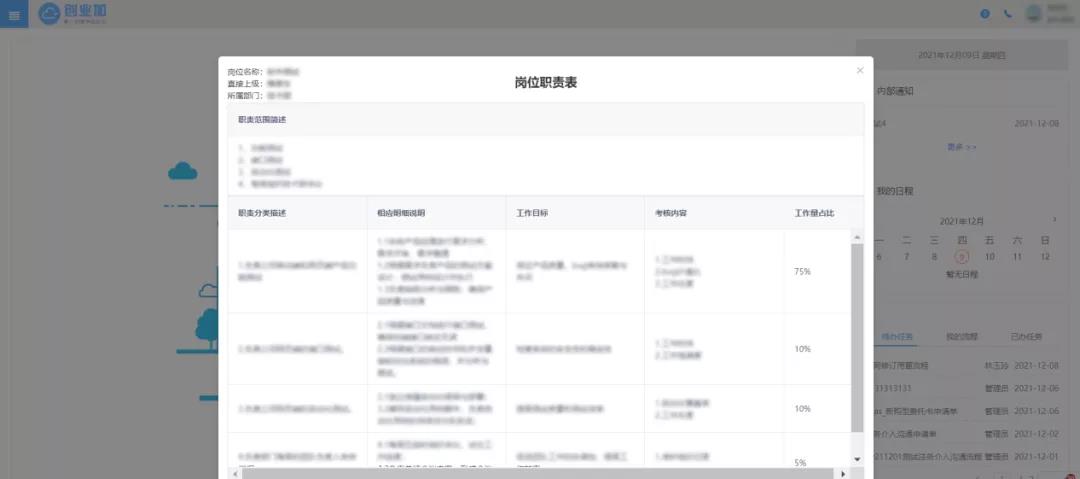The height and width of the screenshot is (479, 1080).
Task: Open the user avatar profile menu
Action: 1034,14
